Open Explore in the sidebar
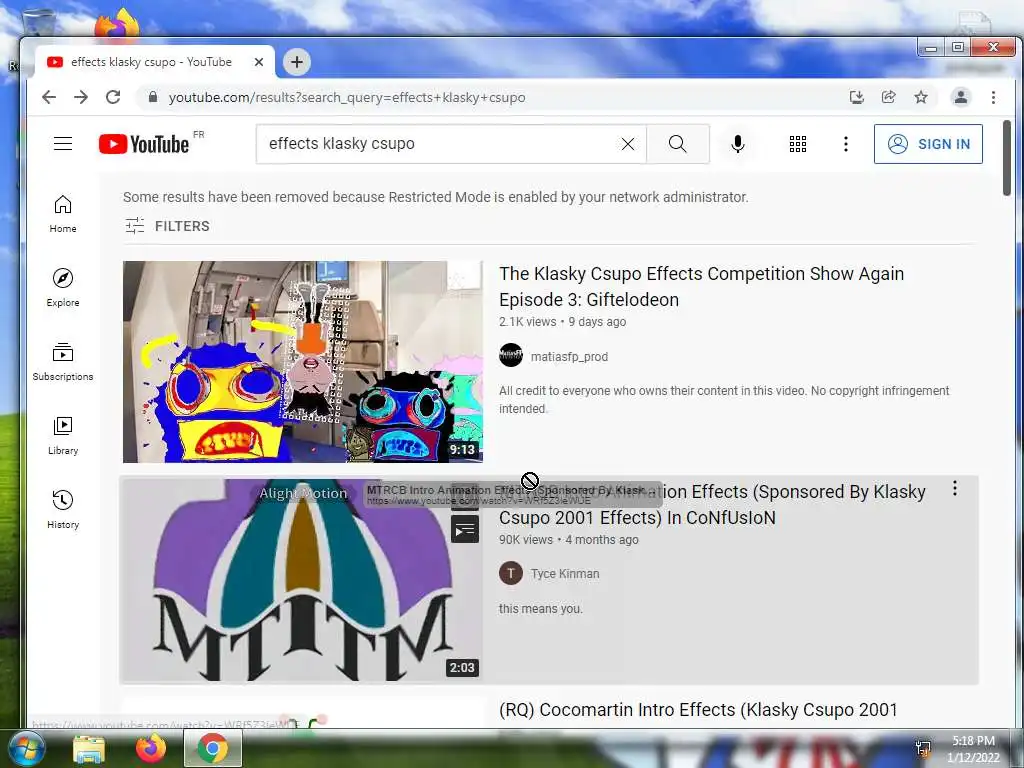 pyautogui.click(x=63, y=287)
